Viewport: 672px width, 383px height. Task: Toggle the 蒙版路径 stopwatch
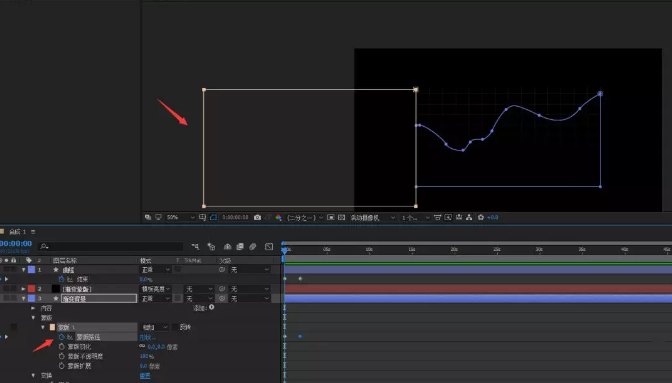[x=62, y=337]
